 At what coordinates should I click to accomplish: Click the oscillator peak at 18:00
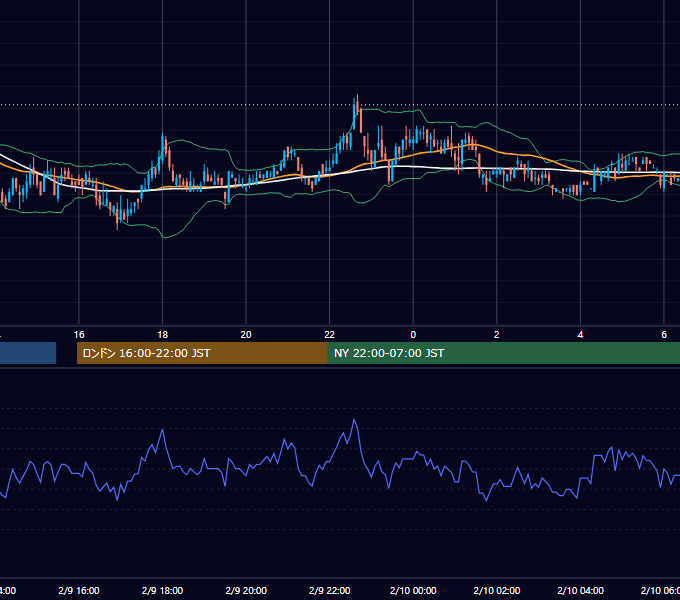(x=163, y=430)
